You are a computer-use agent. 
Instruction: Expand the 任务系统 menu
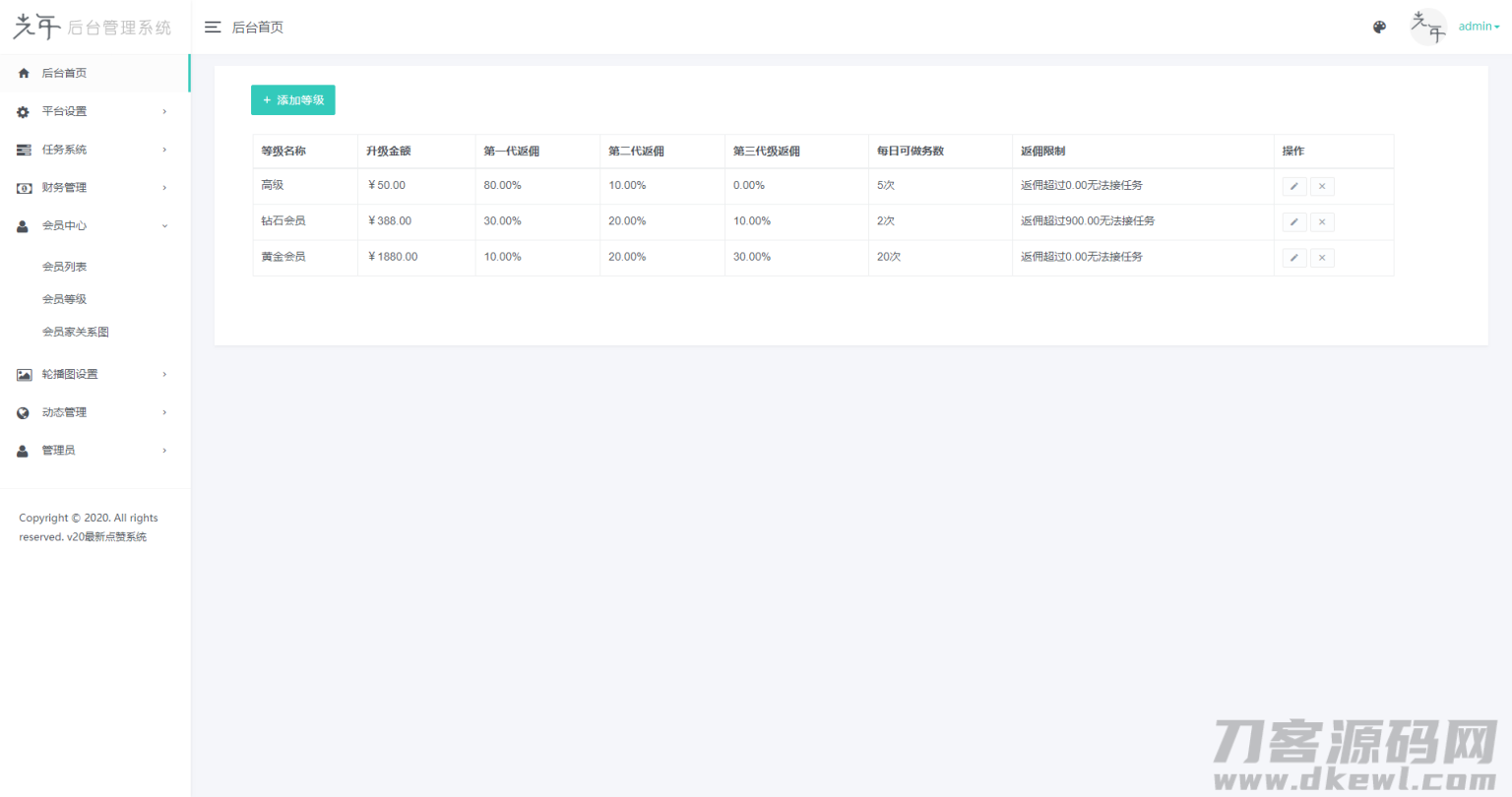94,150
